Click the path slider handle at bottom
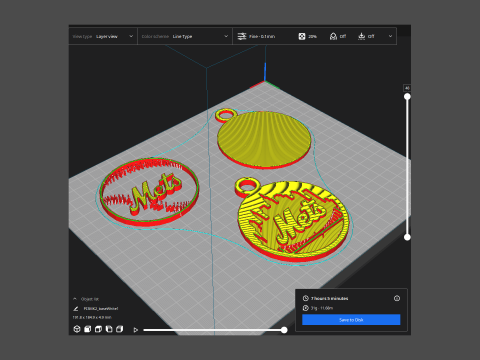Image resolution: width=480 pixels, height=360 pixels. [284, 330]
